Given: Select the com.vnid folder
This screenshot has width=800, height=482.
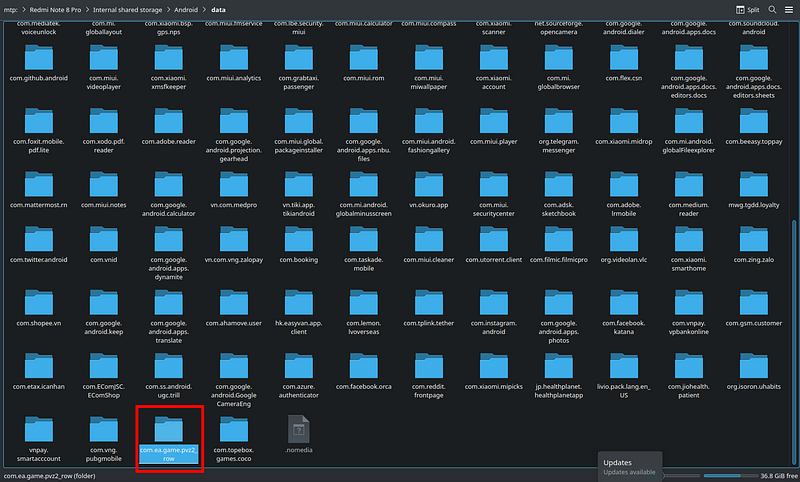Looking at the screenshot, I should pos(104,245).
